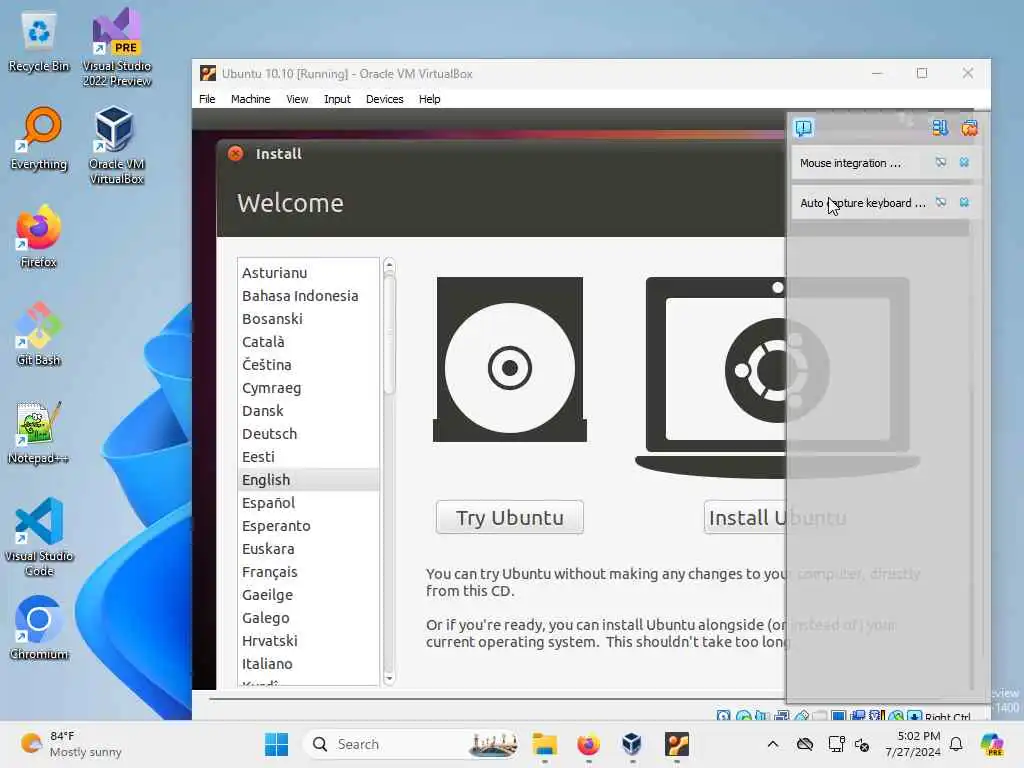Image resolution: width=1024 pixels, height=768 pixels.
Task: Open Oracle VM VirtualBox desktop shortcut
Action: (117, 145)
